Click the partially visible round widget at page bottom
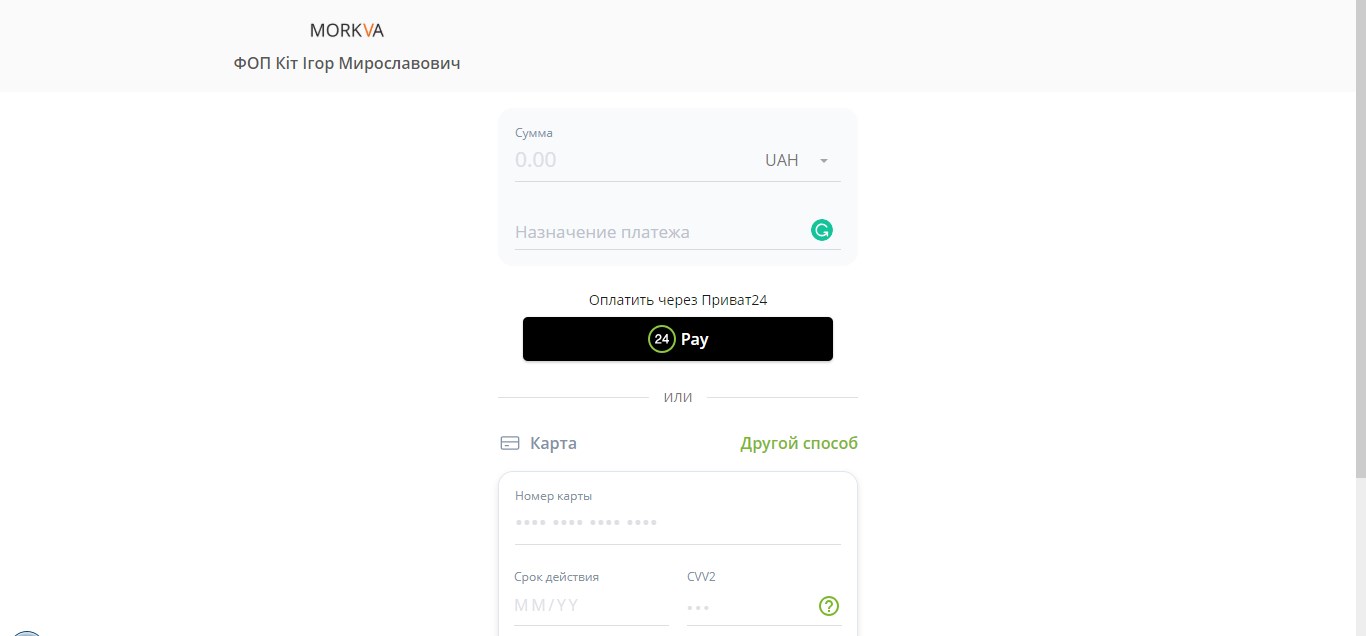The height and width of the screenshot is (636, 1366). [x=26, y=633]
